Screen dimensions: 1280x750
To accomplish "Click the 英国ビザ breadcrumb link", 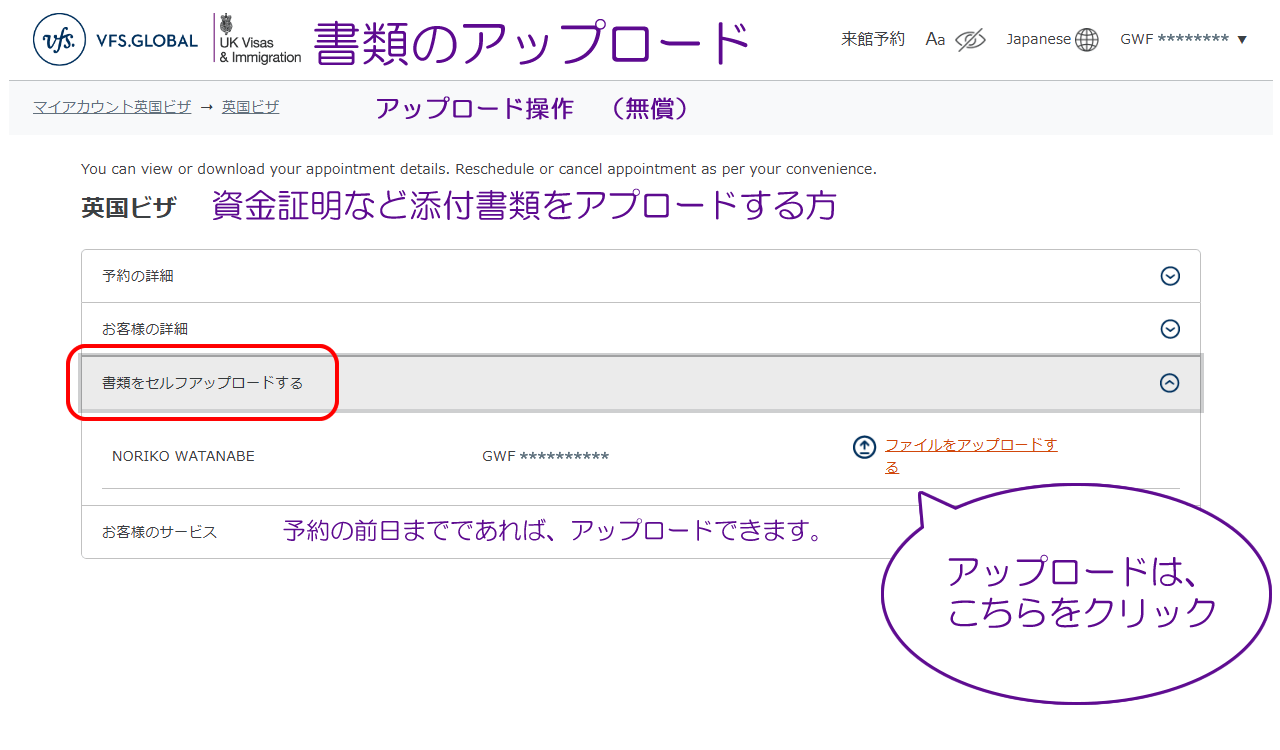I will click(x=250, y=106).
